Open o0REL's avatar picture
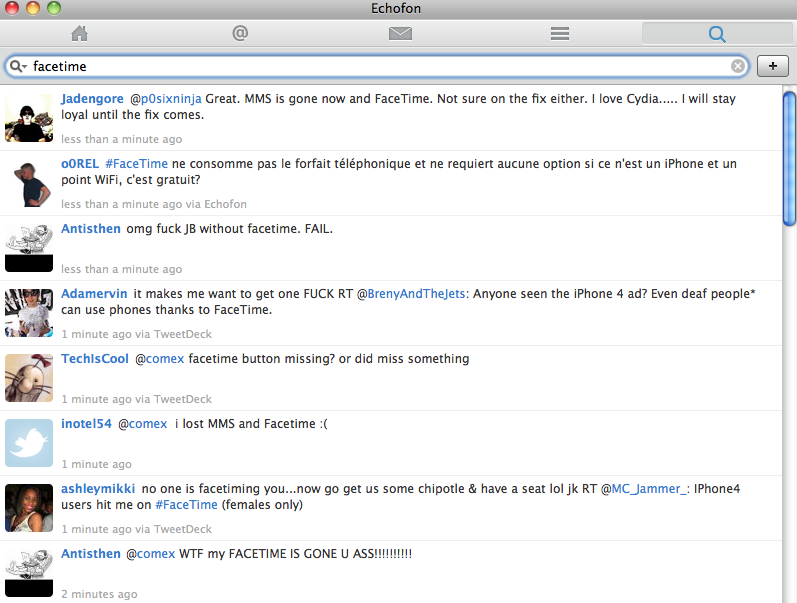Viewport: 797px width, 603px height. click(29, 183)
